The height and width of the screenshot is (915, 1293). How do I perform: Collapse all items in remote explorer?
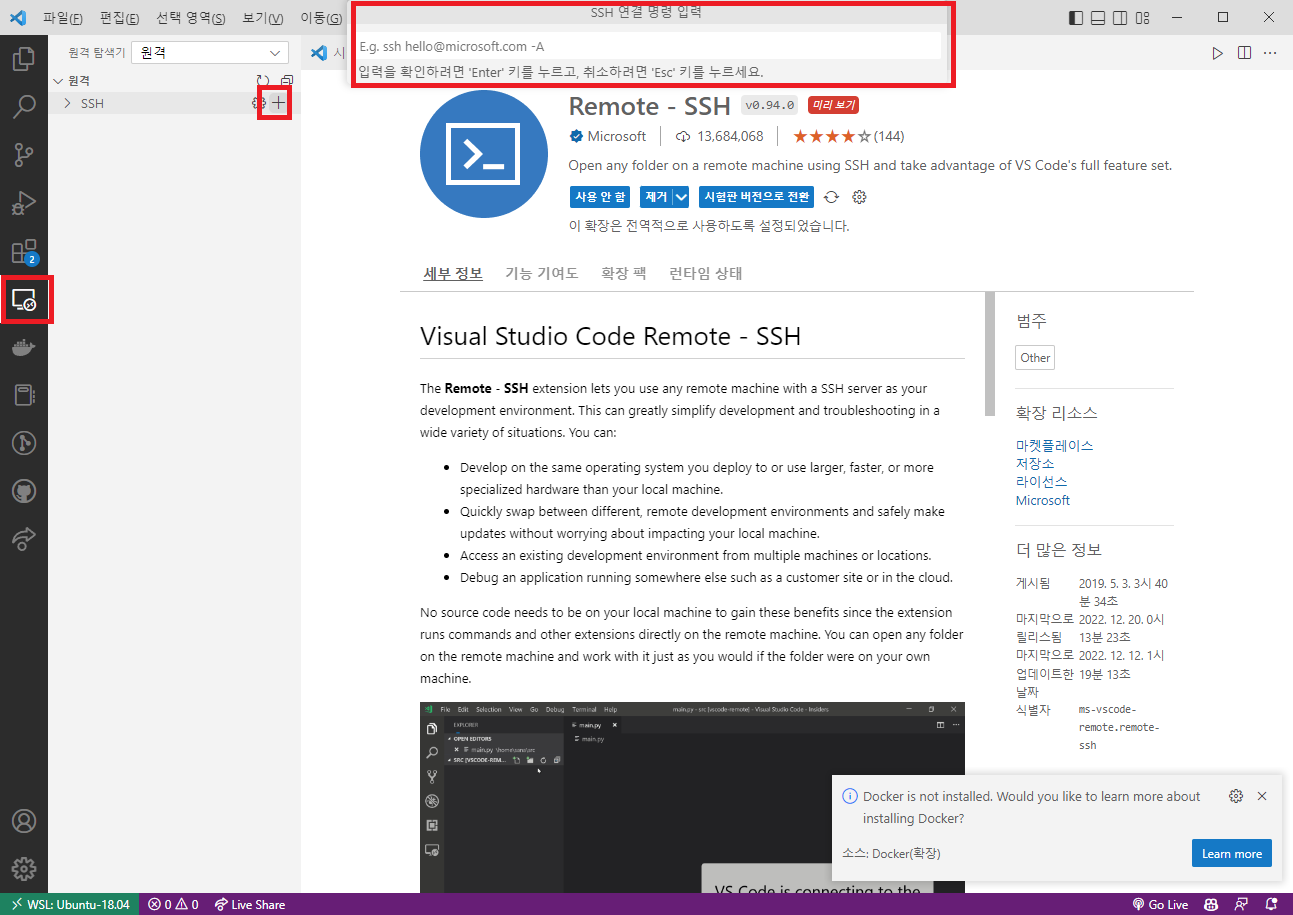[x=287, y=81]
